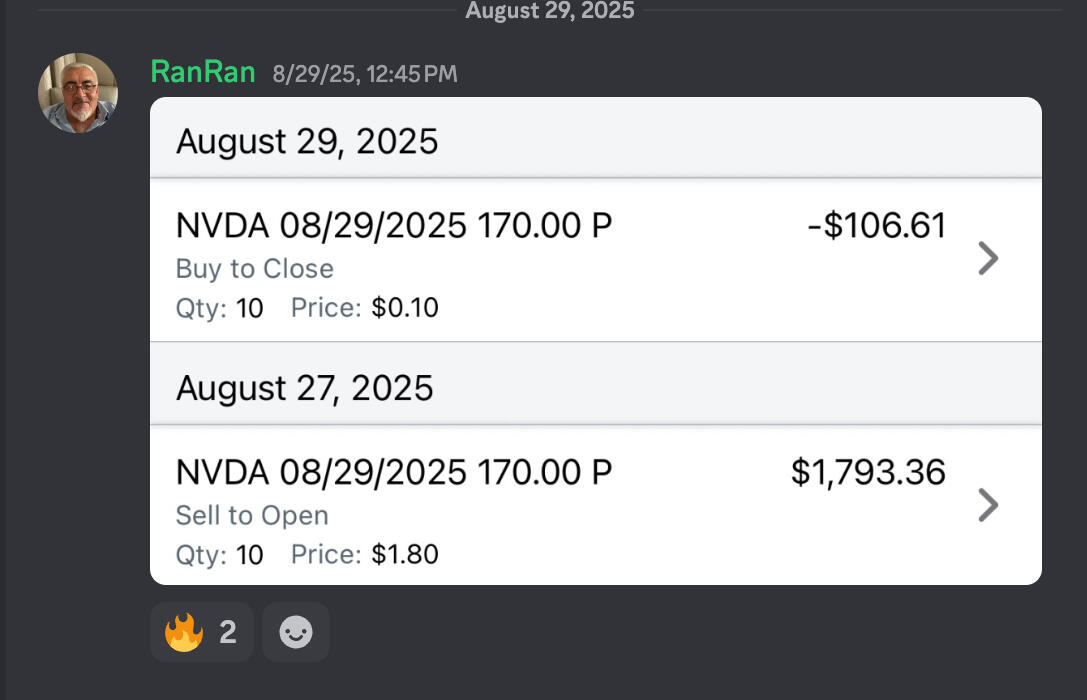Click the August 29, 2025 date divider
The width and height of the screenshot is (1087, 700).
pyautogui.click(x=549, y=11)
